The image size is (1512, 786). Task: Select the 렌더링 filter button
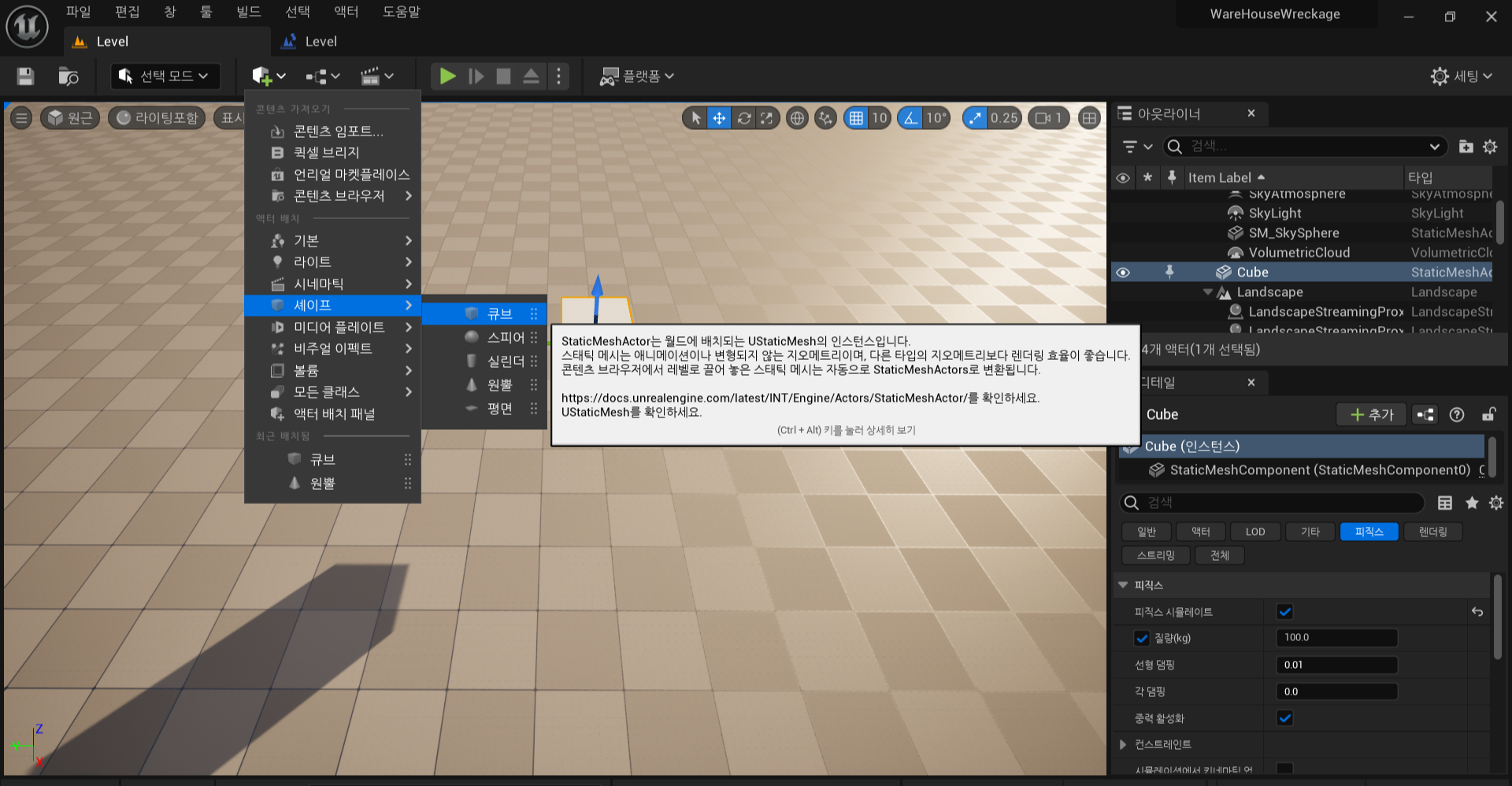pyautogui.click(x=1432, y=532)
